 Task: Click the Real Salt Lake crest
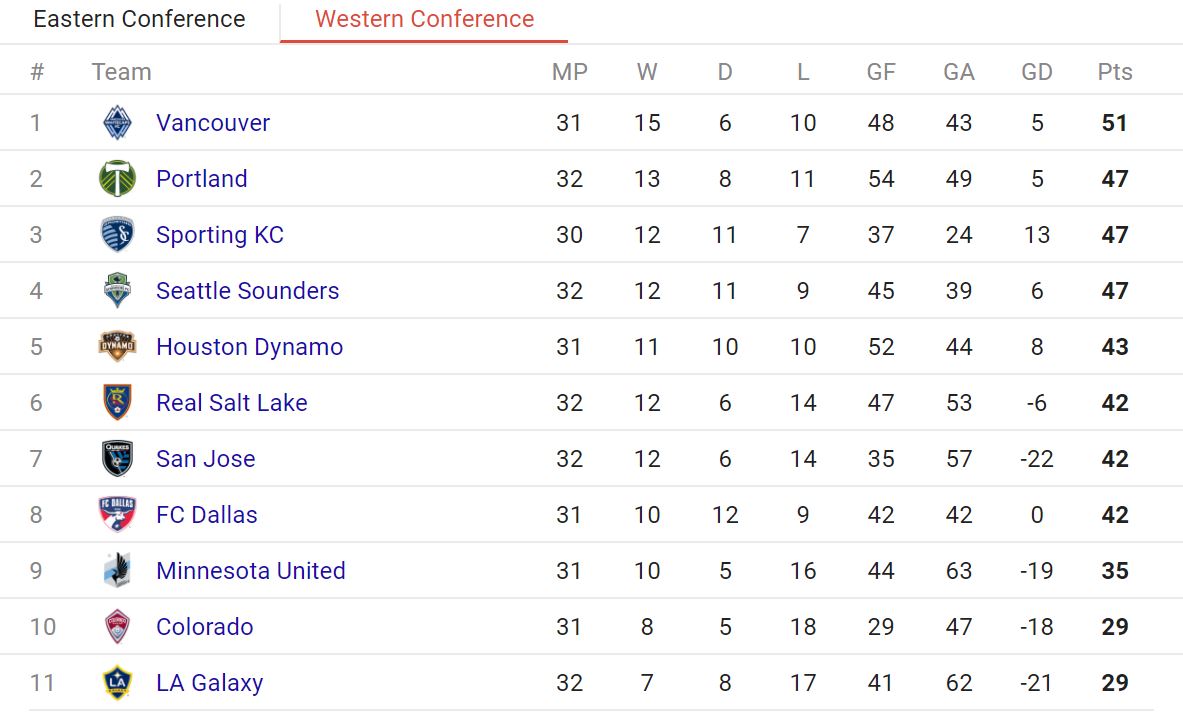118,402
